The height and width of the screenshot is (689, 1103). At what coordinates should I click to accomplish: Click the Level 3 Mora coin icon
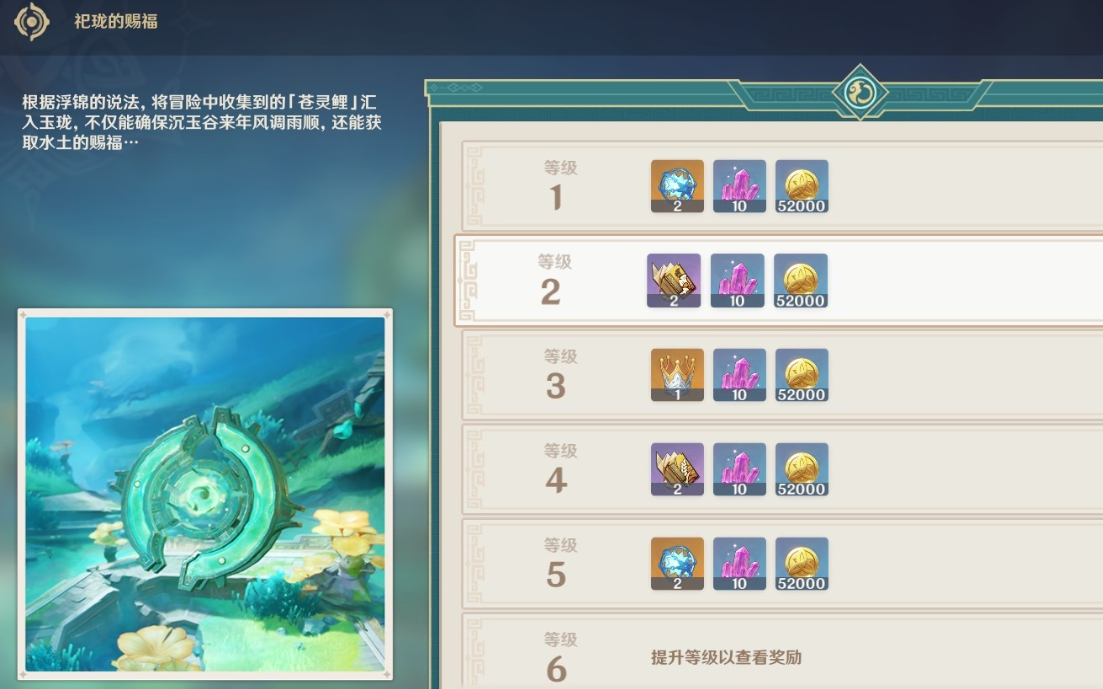[x=801, y=374]
